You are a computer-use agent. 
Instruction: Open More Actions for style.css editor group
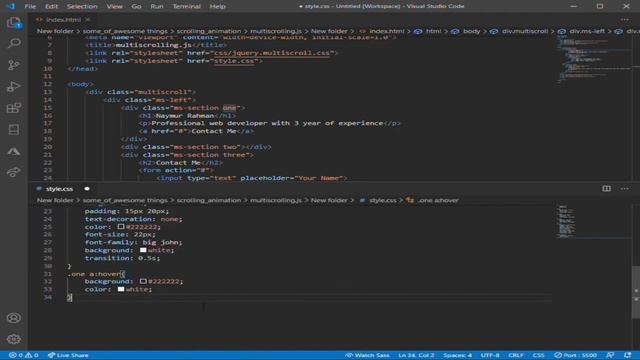(624, 189)
